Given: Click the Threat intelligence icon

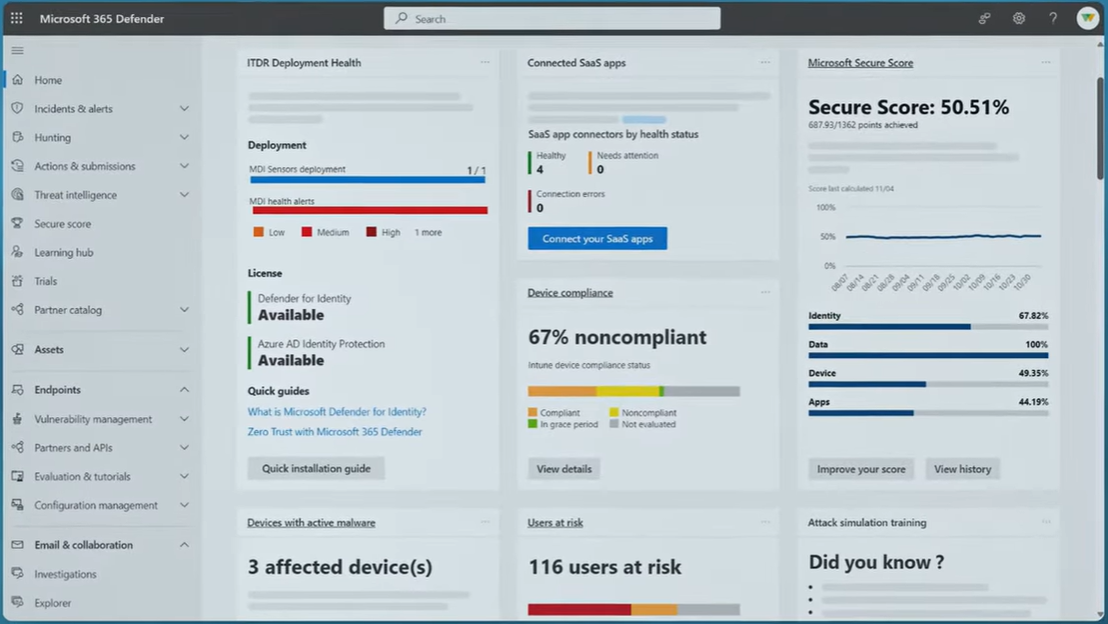Looking at the screenshot, I should click(x=18, y=195).
